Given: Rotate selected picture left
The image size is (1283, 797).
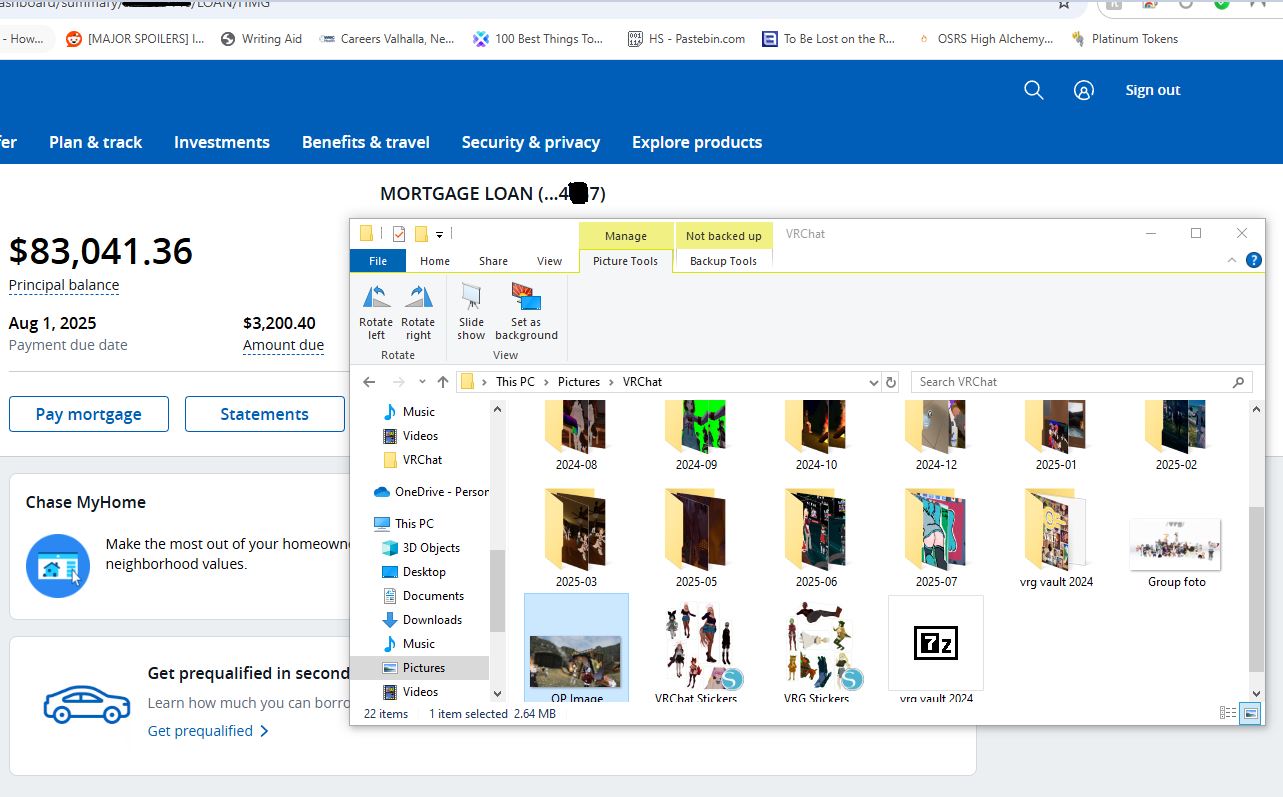Looking at the screenshot, I should (x=376, y=311).
